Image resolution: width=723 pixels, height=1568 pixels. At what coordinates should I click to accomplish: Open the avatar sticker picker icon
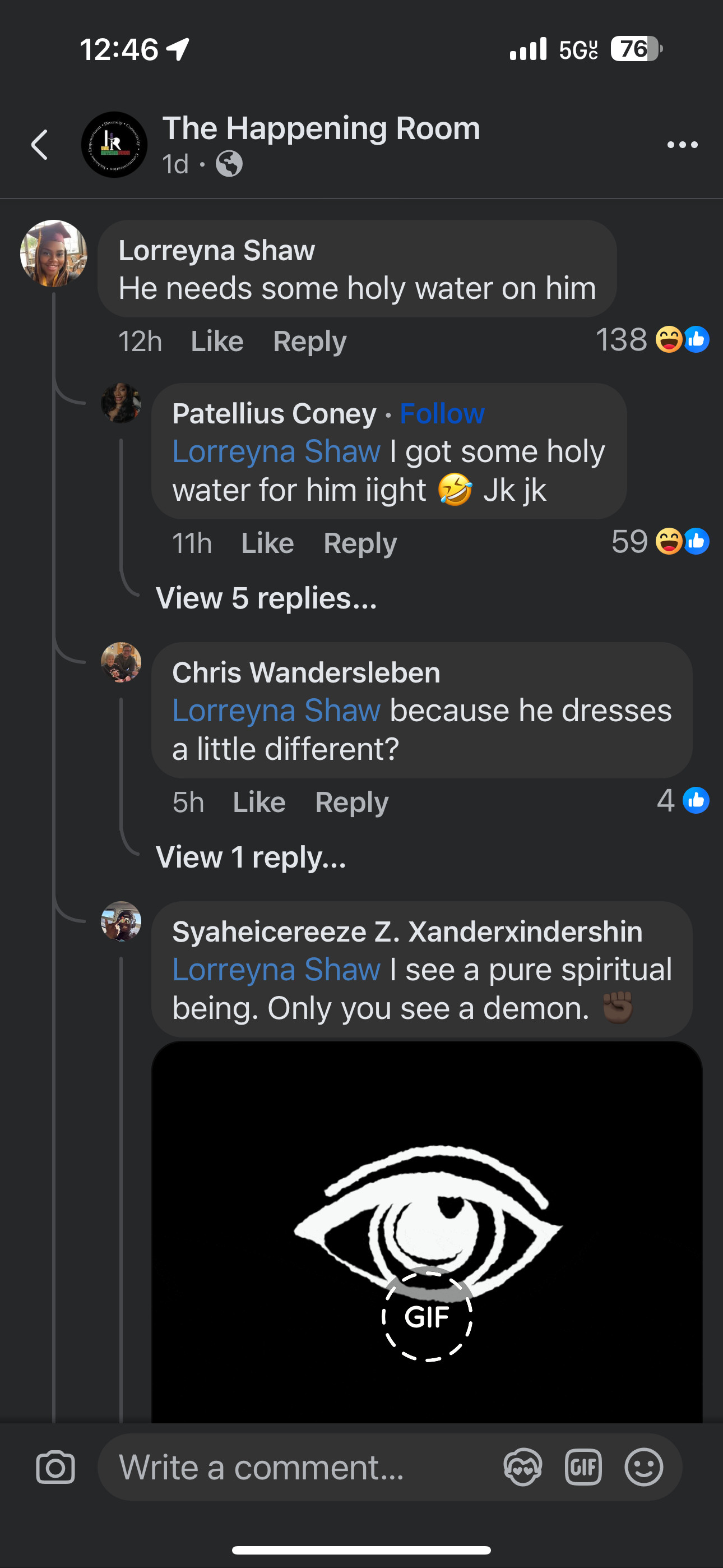pos(523,1468)
